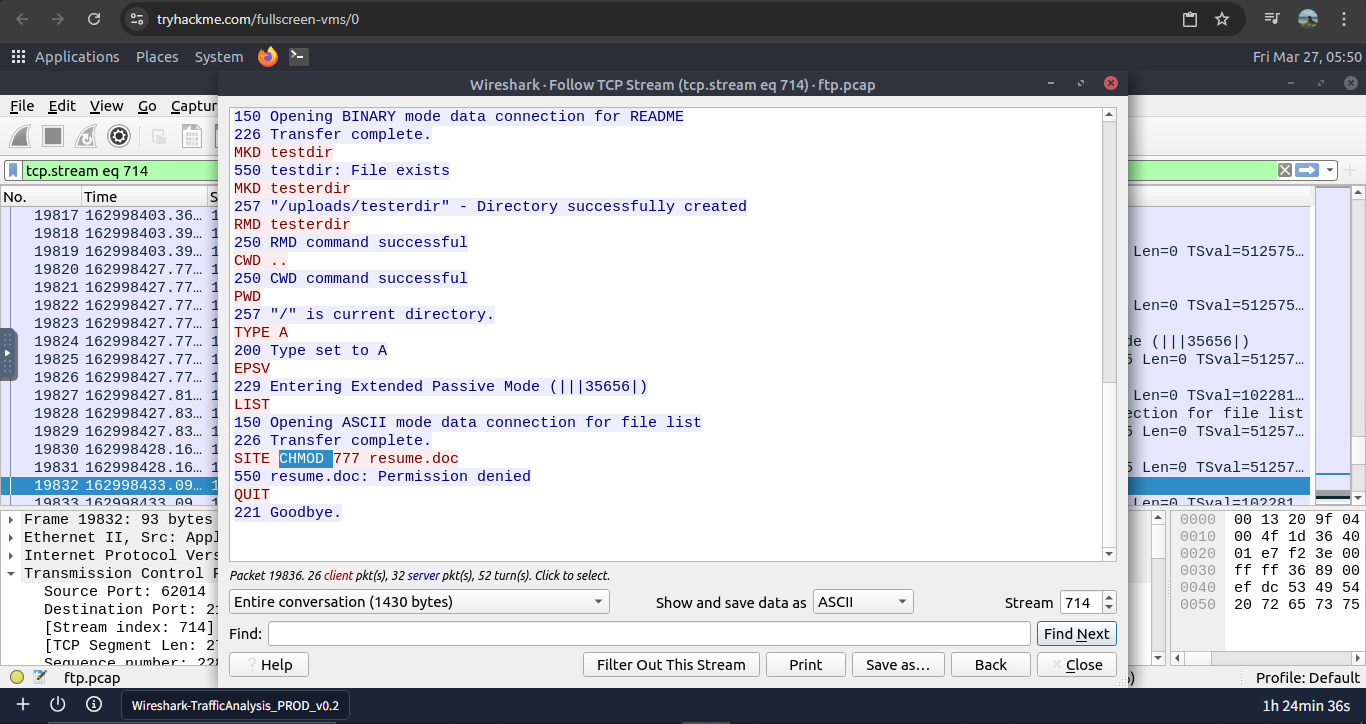1366x724 pixels.
Task: Open the View menu
Action: pyautogui.click(x=106, y=106)
